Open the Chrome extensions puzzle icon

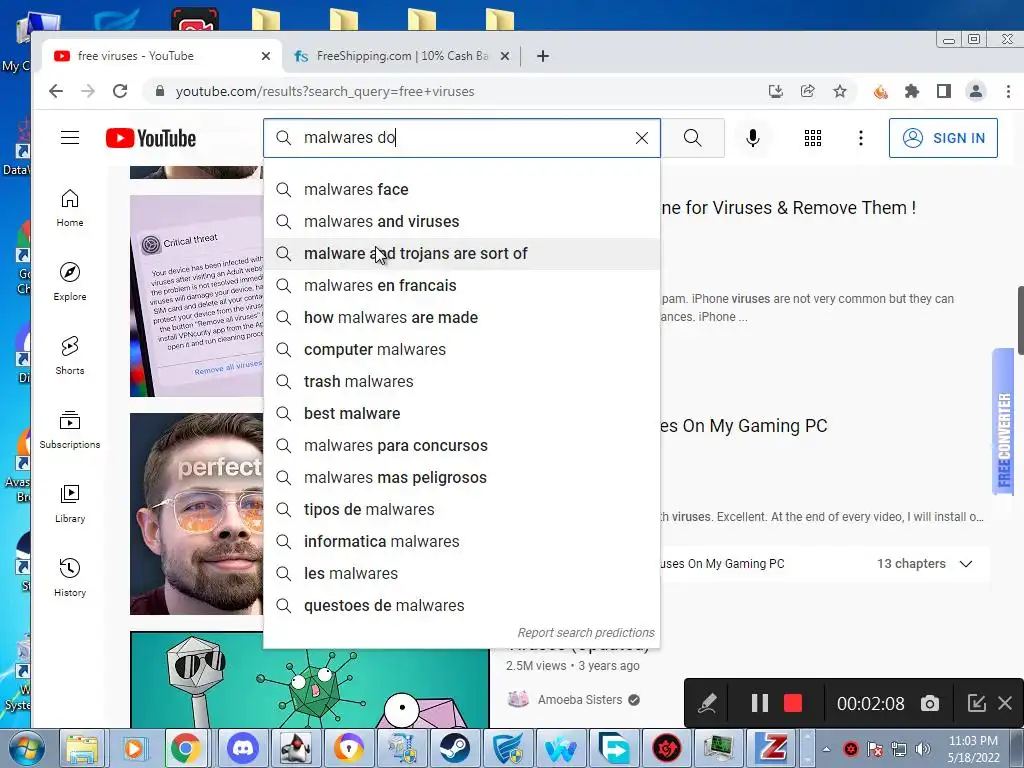pyautogui.click(x=912, y=91)
